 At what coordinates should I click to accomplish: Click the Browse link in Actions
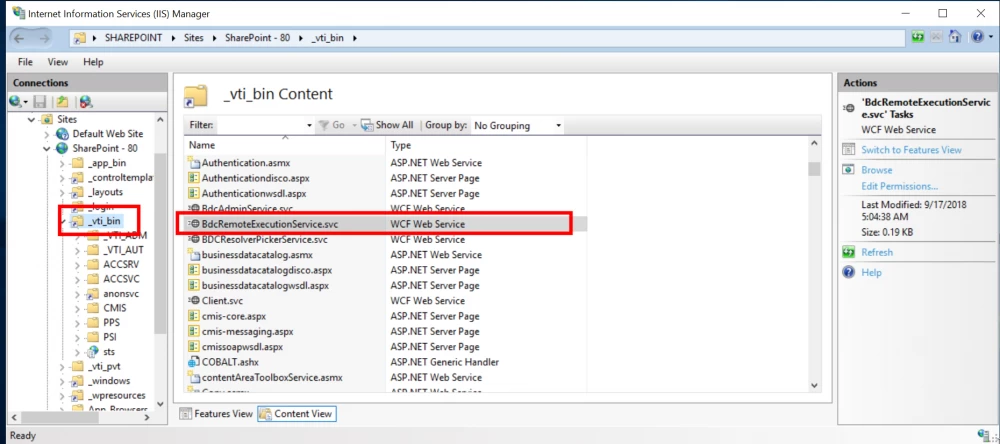(x=876, y=170)
